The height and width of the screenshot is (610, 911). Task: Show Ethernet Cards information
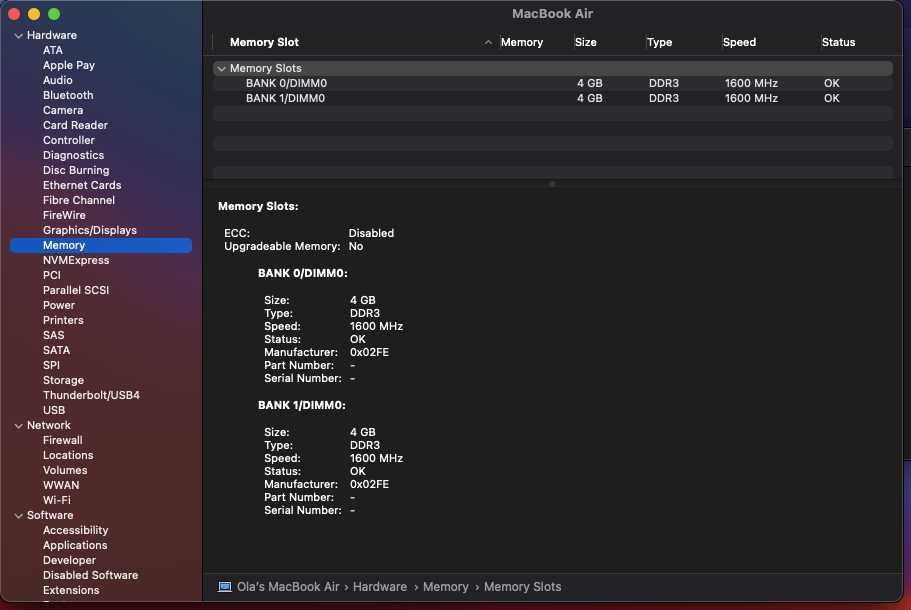pyautogui.click(x=82, y=185)
